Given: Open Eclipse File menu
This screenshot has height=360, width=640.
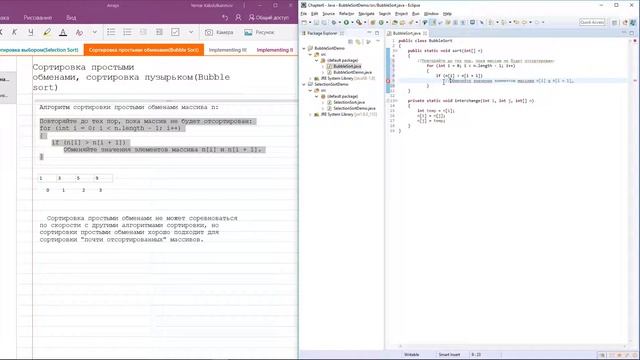Looking at the screenshot, I should click(304, 14).
